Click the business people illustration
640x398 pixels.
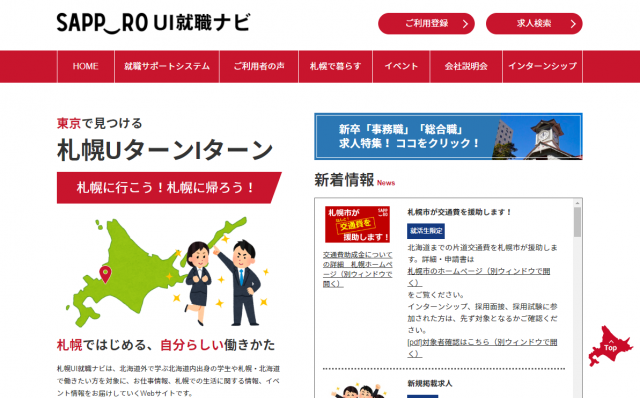click(223, 283)
